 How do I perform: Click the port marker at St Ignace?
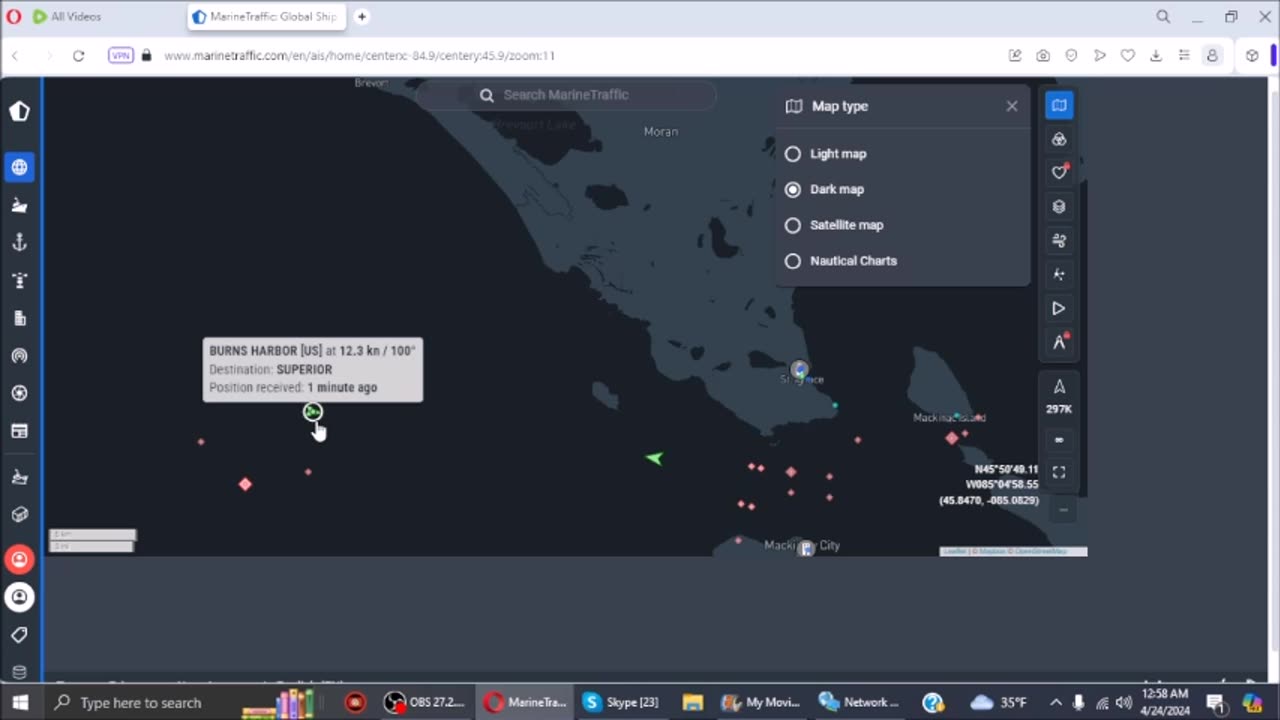click(799, 370)
